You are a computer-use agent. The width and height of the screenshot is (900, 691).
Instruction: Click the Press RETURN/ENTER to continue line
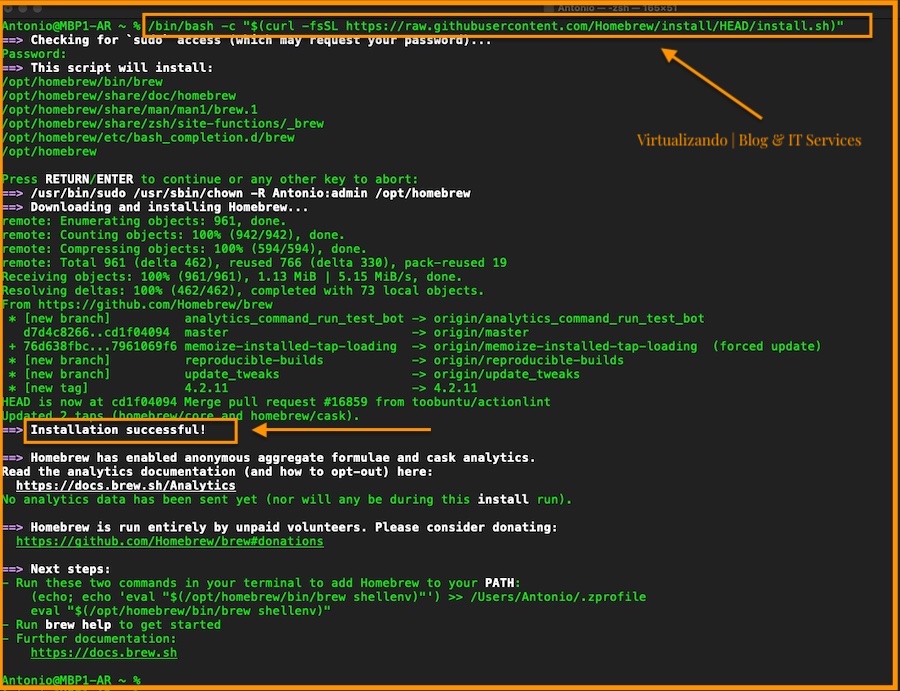210,179
